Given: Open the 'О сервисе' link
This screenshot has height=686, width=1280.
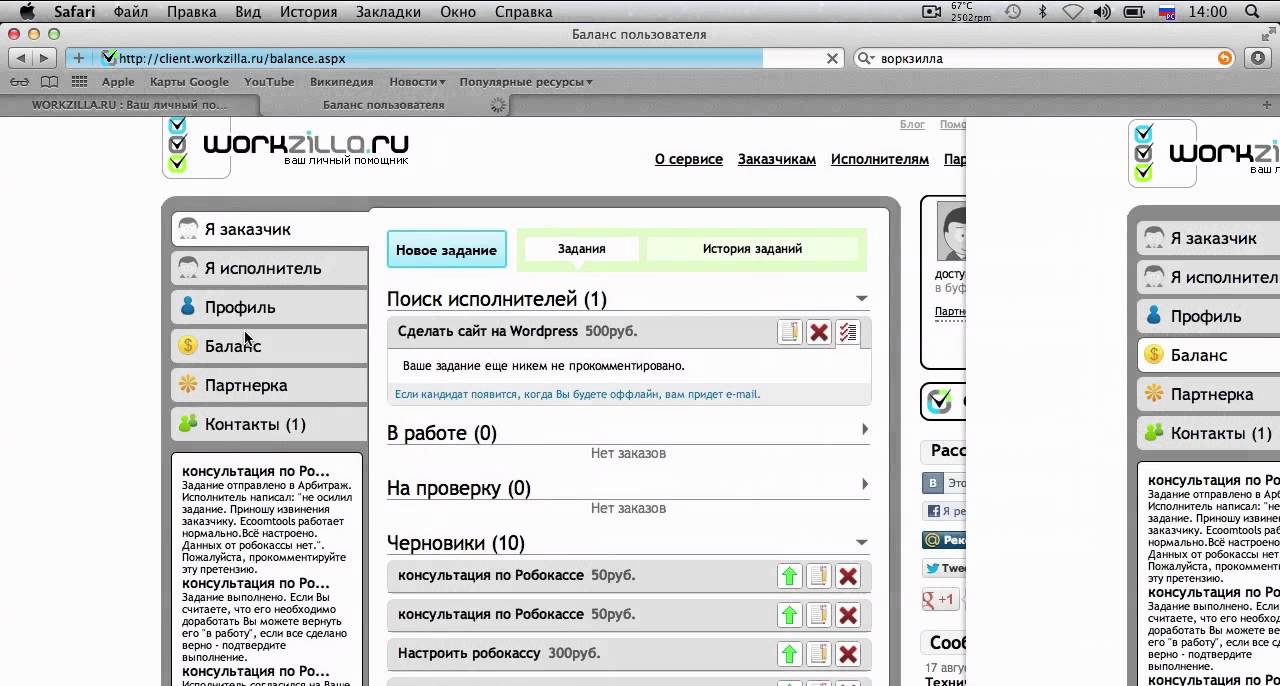Looking at the screenshot, I should click(x=689, y=159).
